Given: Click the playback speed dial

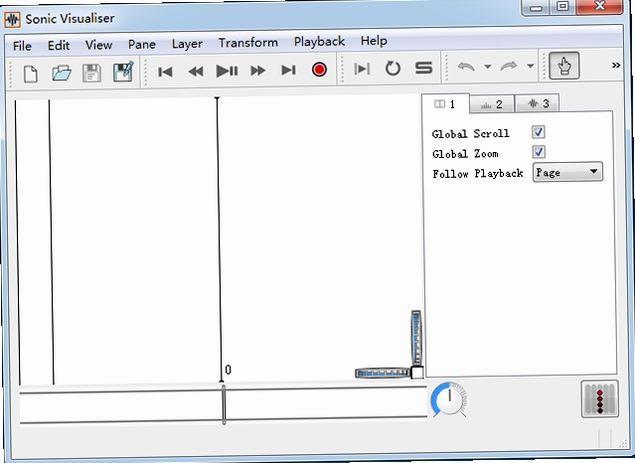Looking at the screenshot, I should [449, 399].
